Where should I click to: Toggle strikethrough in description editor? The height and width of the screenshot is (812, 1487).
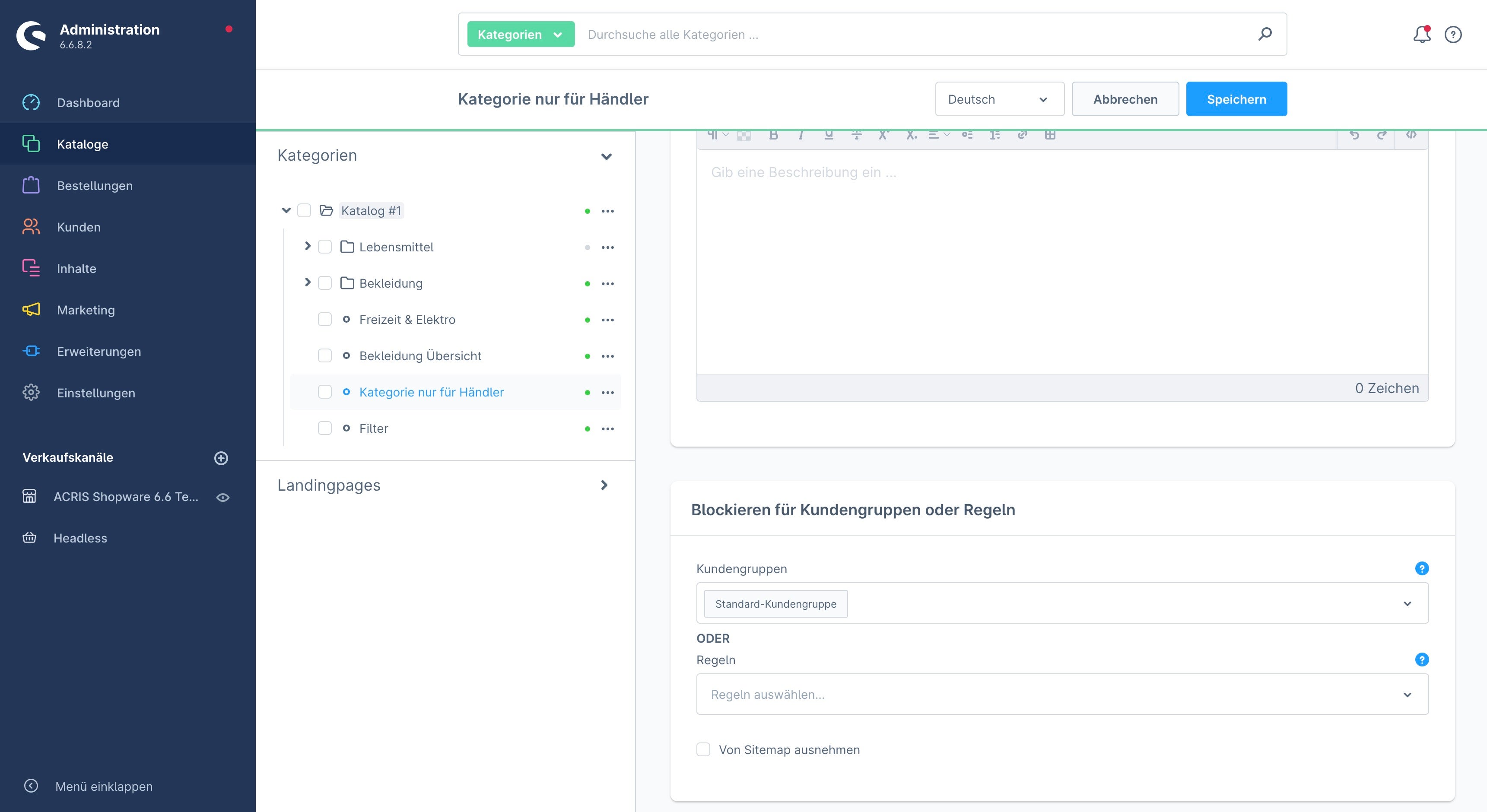pyautogui.click(x=857, y=135)
